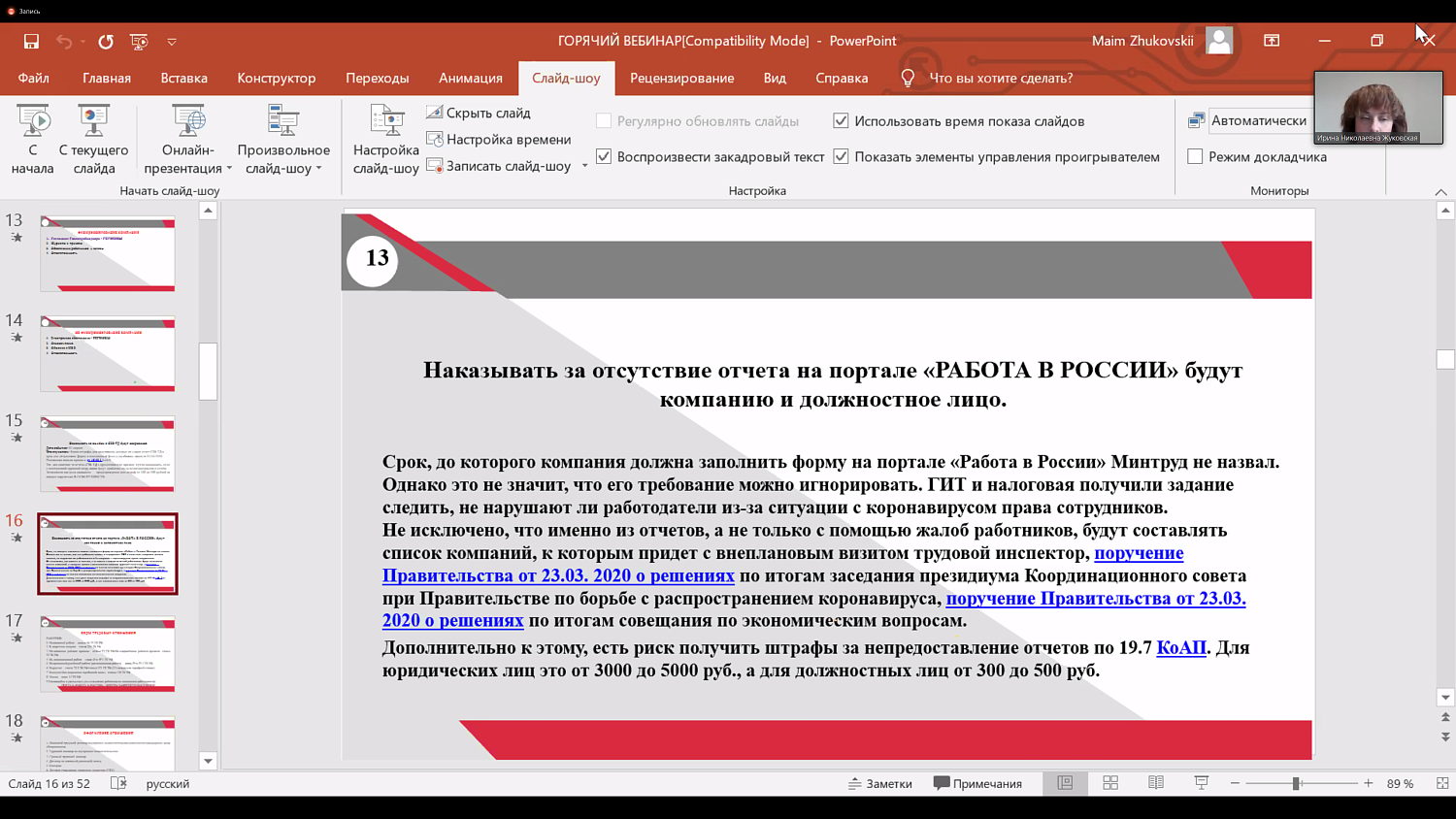Screen dimensions: 1456x819
Task: Switch to Normal view icon
Action: tap(1065, 783)
